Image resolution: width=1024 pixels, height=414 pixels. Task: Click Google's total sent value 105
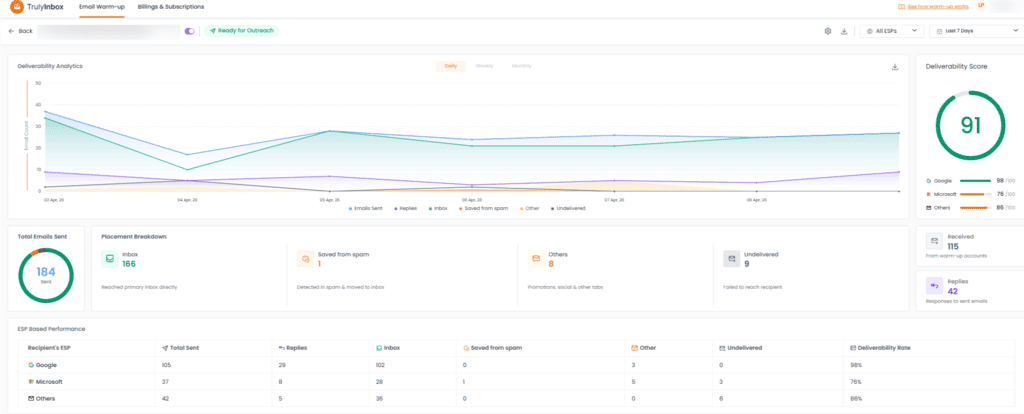166,365
